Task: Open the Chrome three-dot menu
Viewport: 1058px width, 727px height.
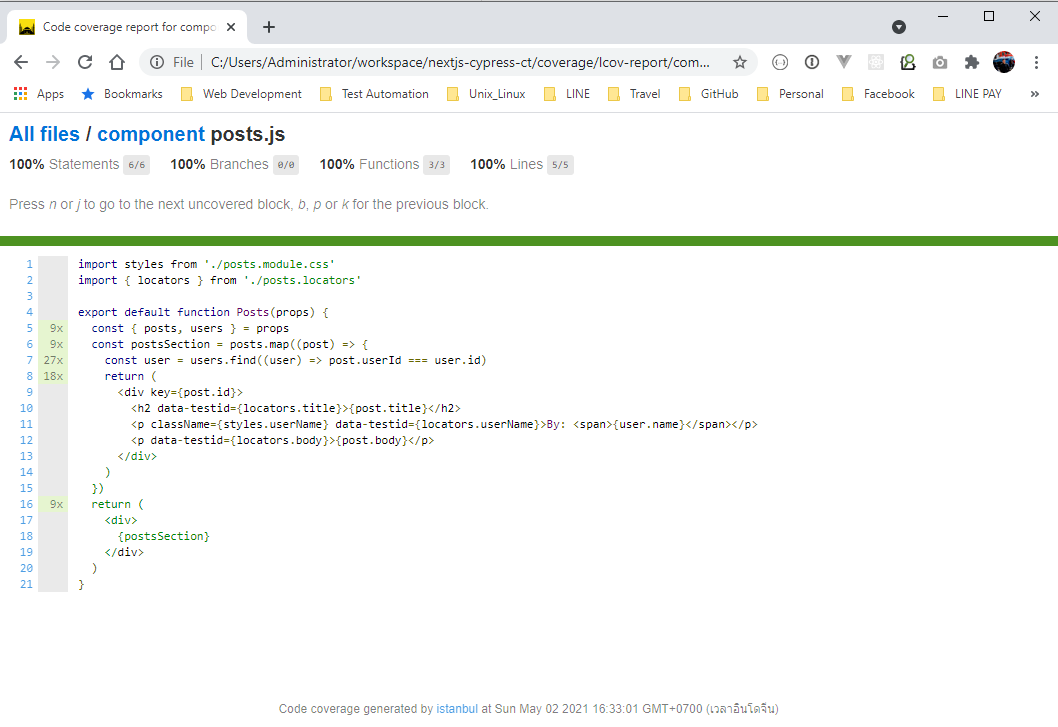Action: tap(1037, 61)
